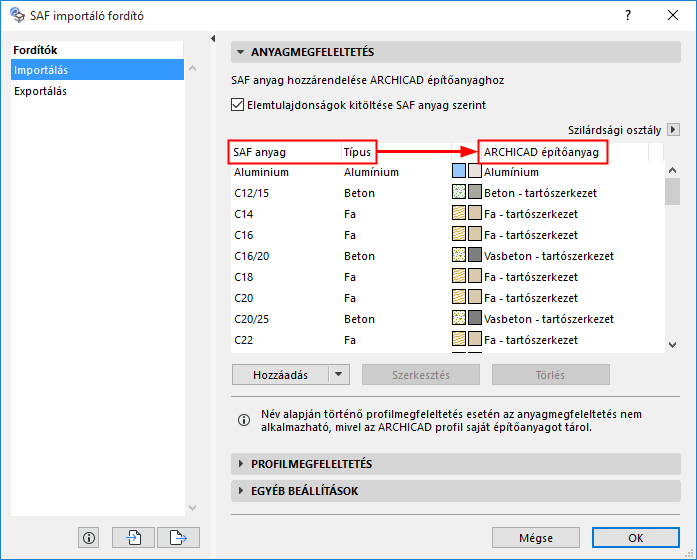
Task: Click the SAF translator window title icon
Action: (x=17, y=15)
